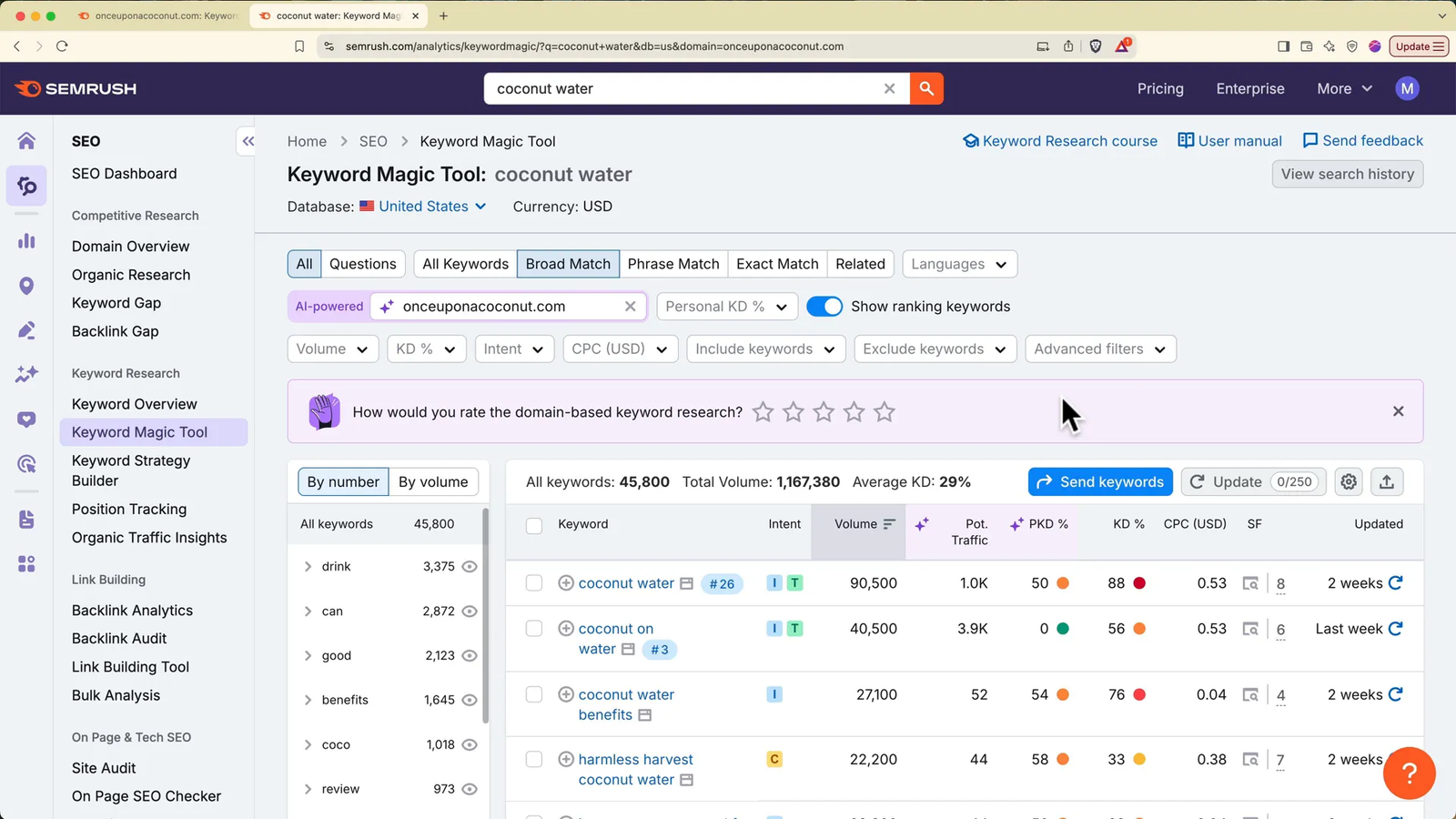Open user profile avatar M
The height and width of the screenshot is (819, 1456).
(1407, 88)
